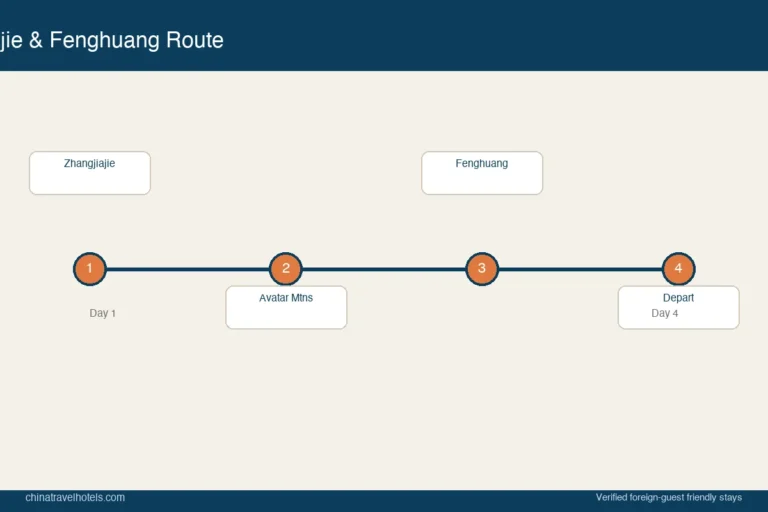Viewport: 768px width, 512px height.
Task: Select the Depart label card
Action: tap(678, 307)
